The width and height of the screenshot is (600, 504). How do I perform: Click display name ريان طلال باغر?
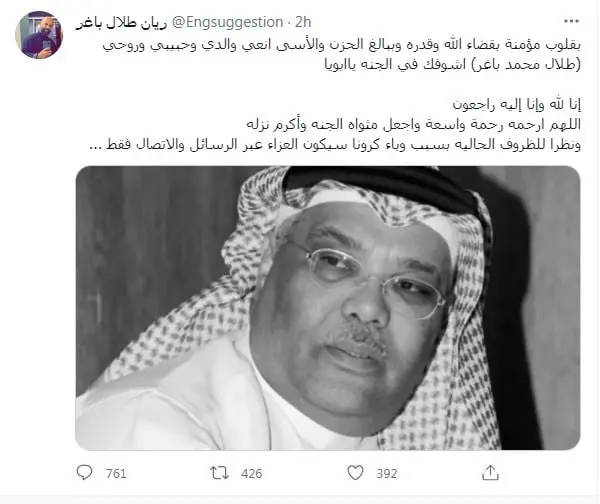(x=121, y=23)
